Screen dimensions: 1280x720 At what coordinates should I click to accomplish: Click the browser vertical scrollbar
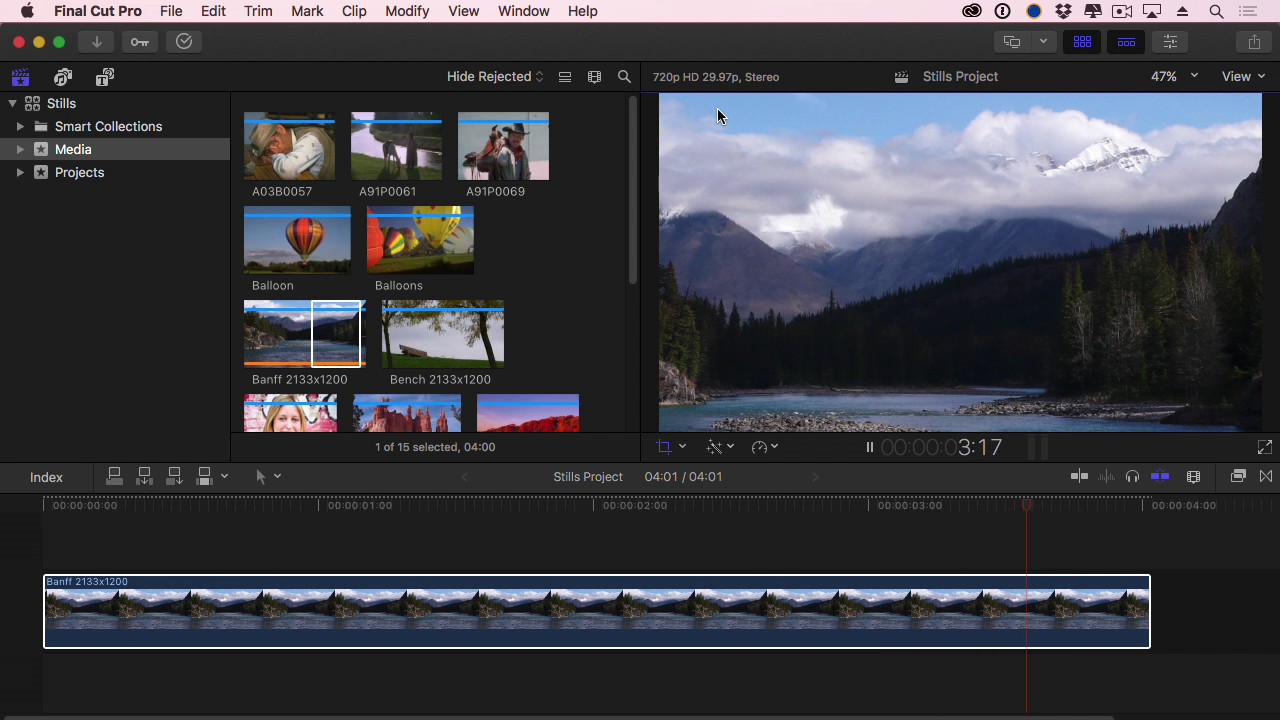click(632, 190)
